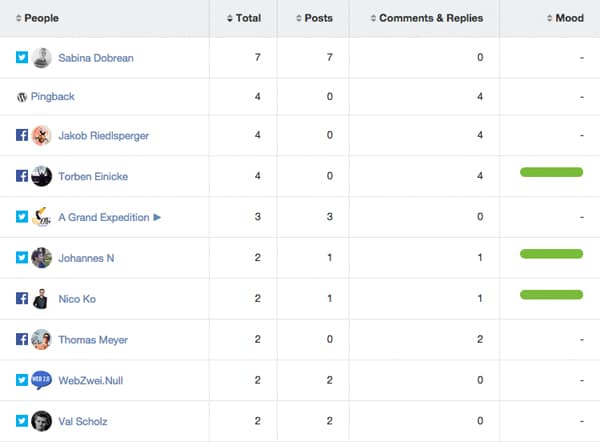Open Sabina Dobrean's profile link
This screenshot has height=442, width=600.
pos(96,58)
